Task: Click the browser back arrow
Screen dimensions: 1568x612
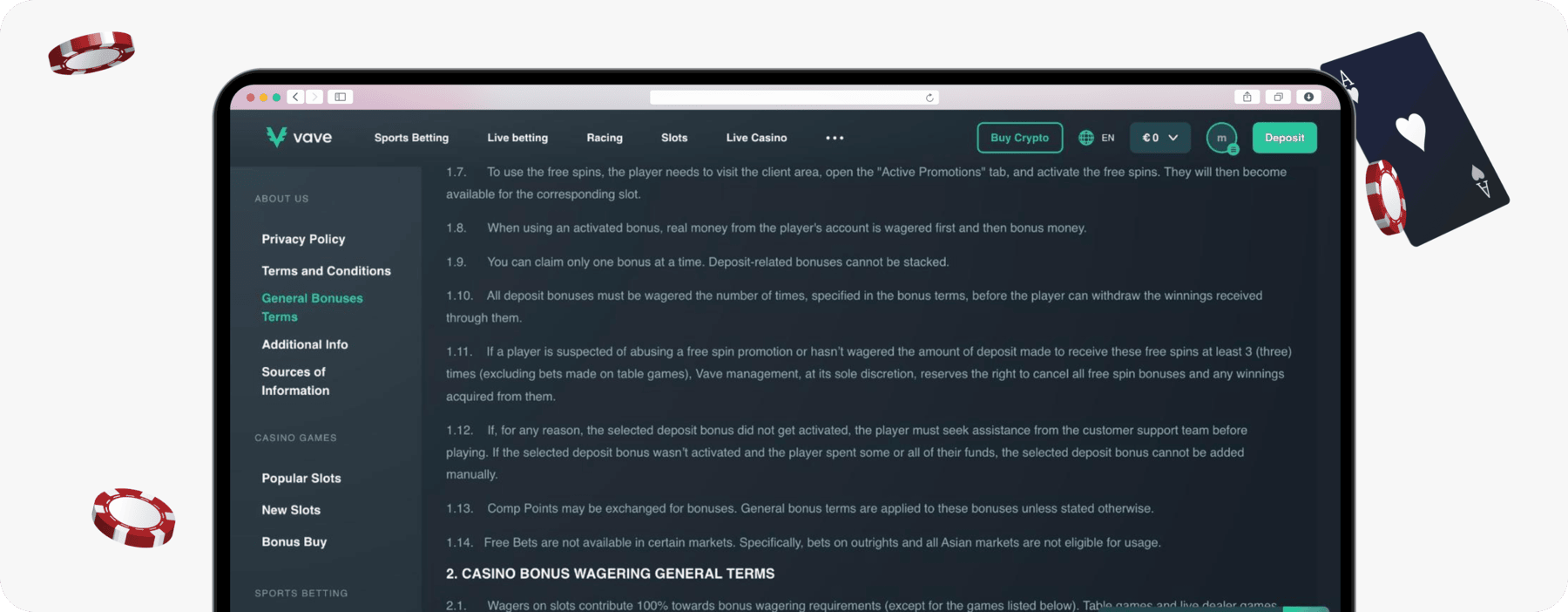Action: 296,97
